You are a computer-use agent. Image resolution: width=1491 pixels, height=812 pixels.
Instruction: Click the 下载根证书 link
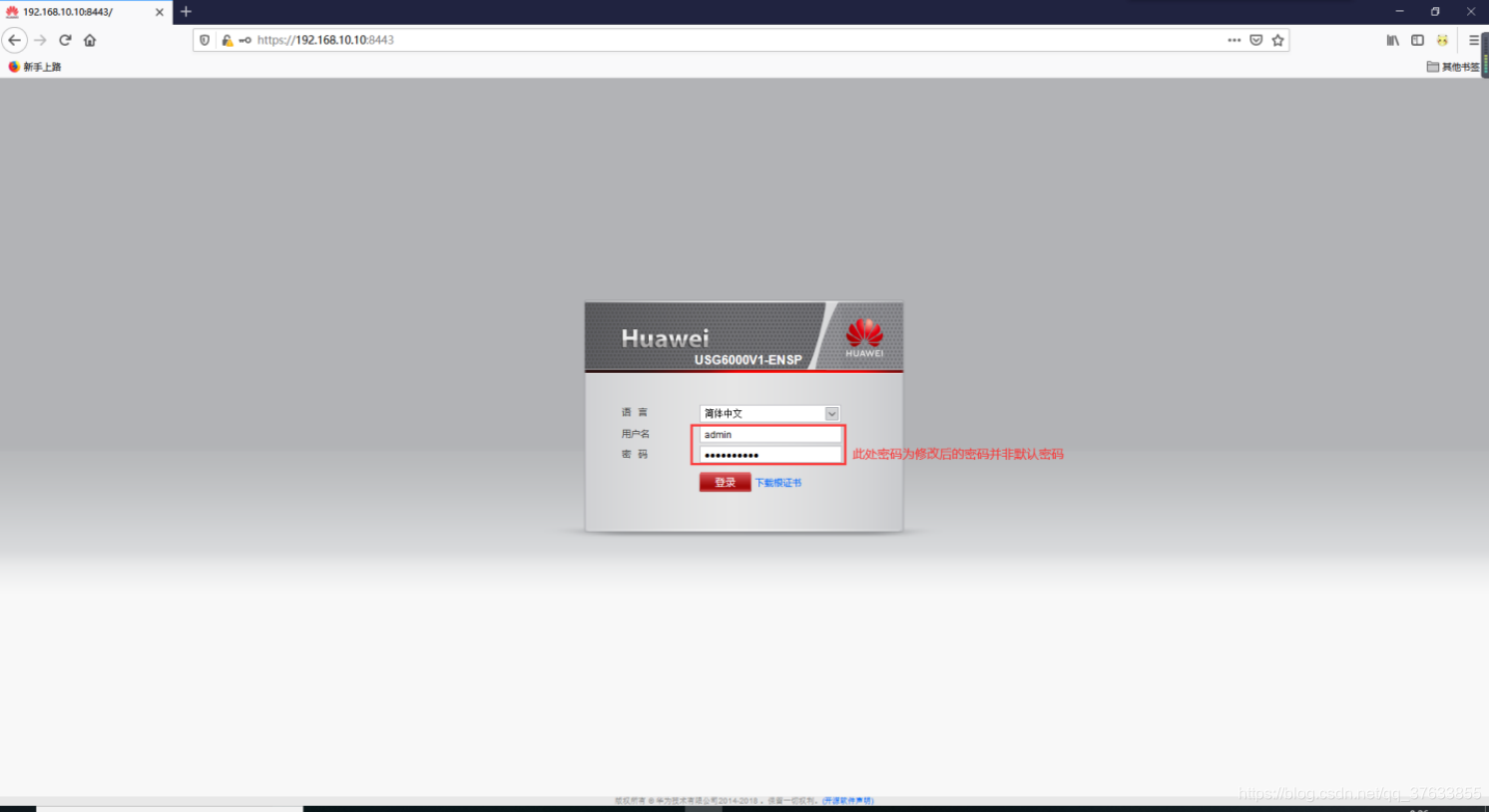click(x=778, y=483)
